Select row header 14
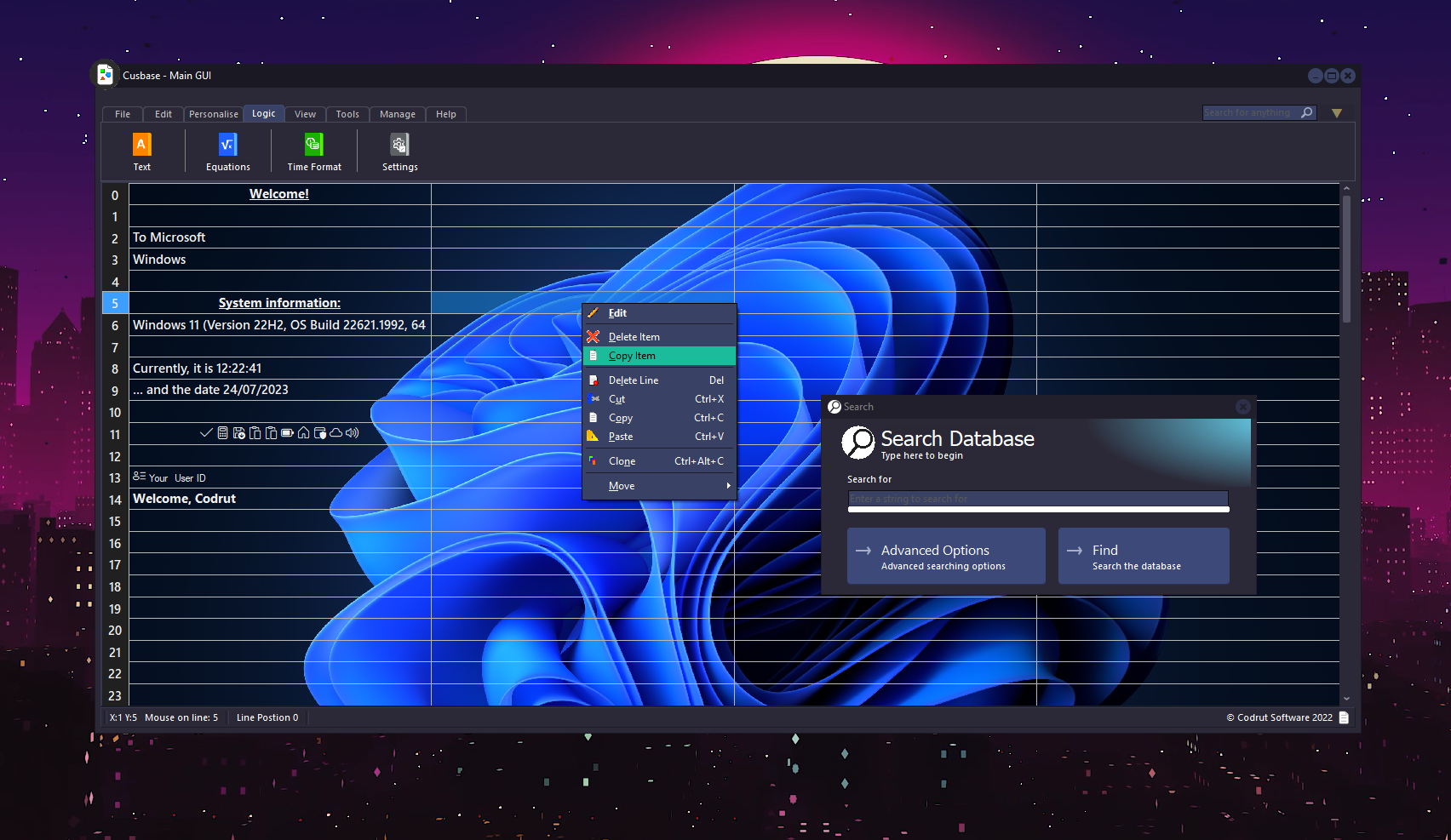 [115, 500]
